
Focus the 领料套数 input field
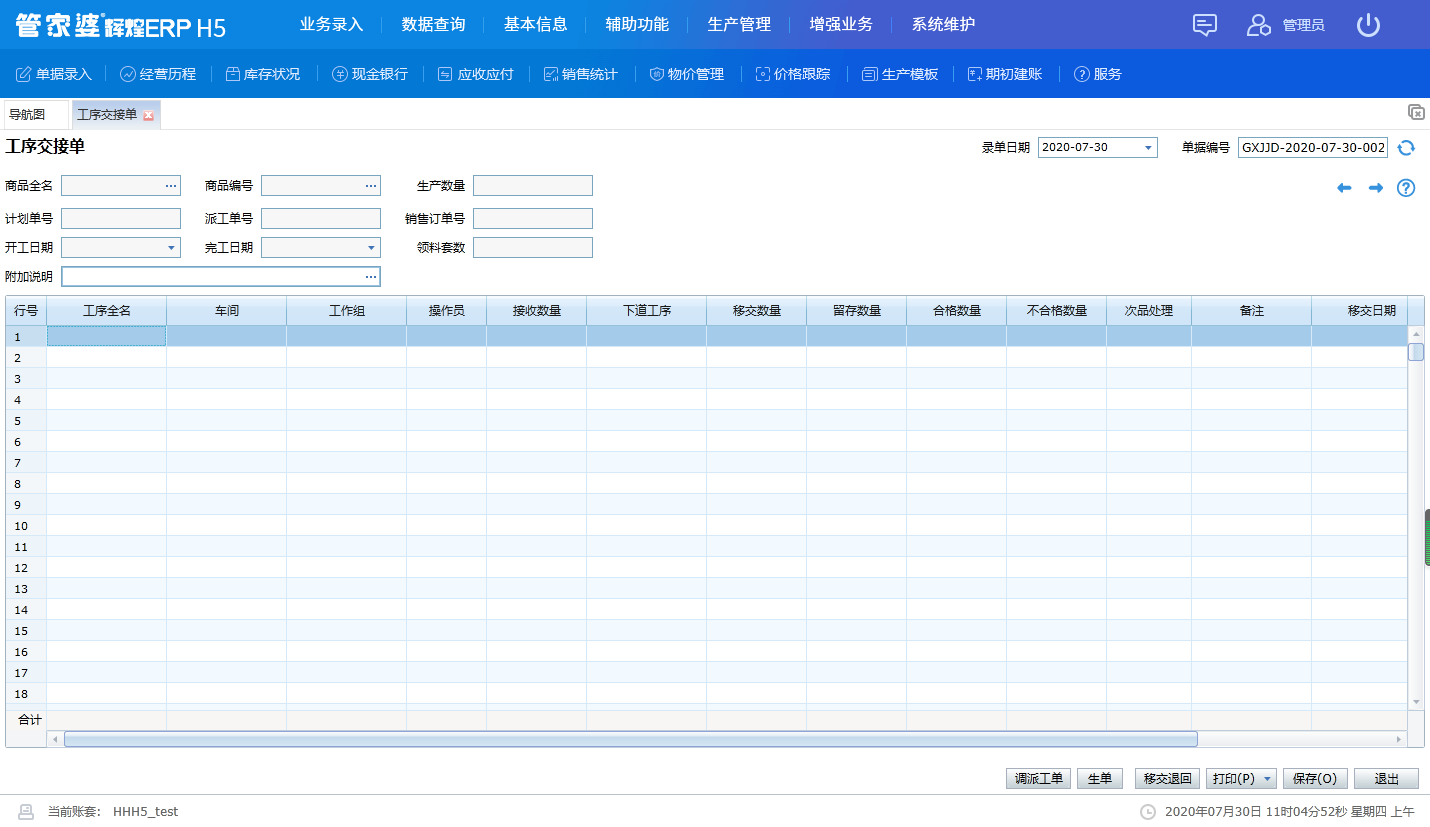[x=533, y=248]
